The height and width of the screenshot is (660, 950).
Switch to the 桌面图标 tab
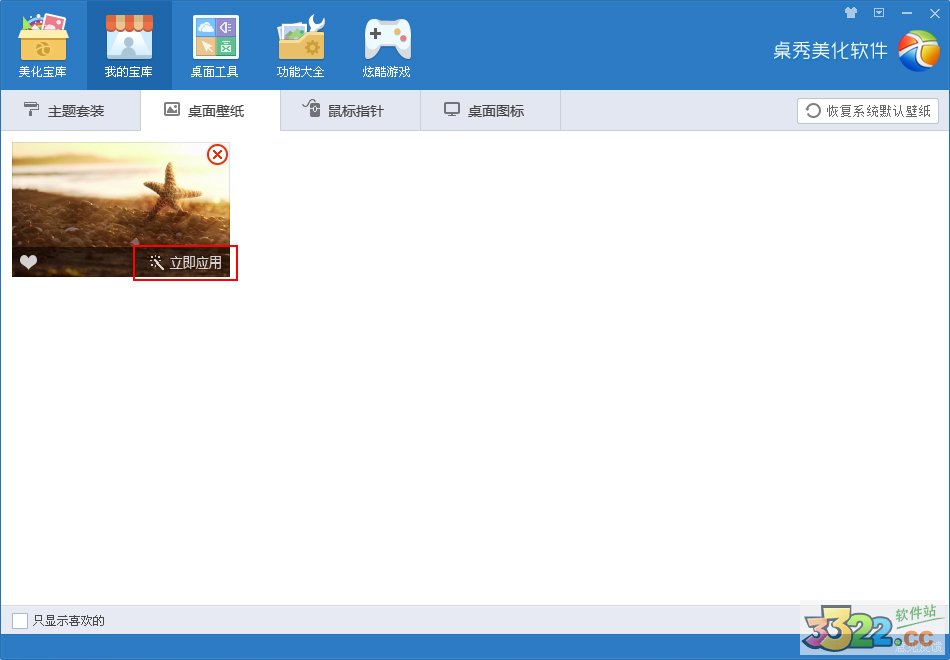point(490,110)
